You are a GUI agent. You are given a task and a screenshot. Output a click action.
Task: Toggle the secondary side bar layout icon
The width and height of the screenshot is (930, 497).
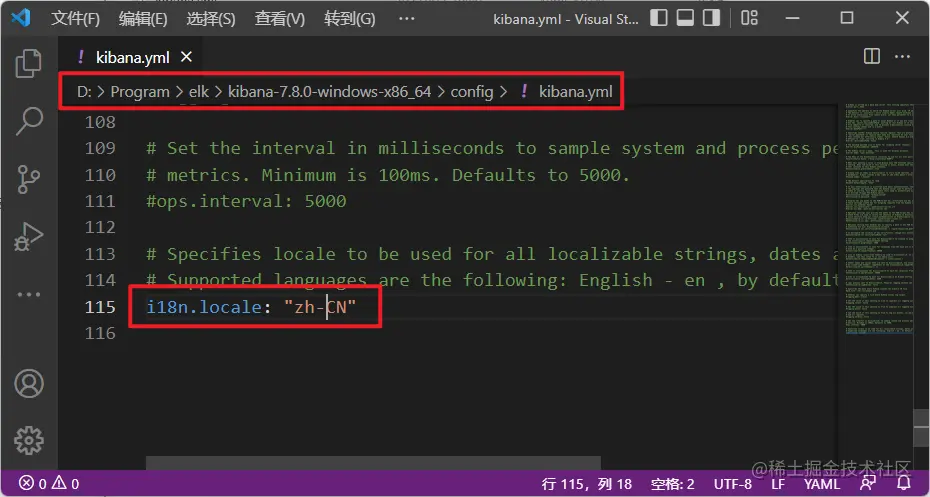tap(711, 18)
